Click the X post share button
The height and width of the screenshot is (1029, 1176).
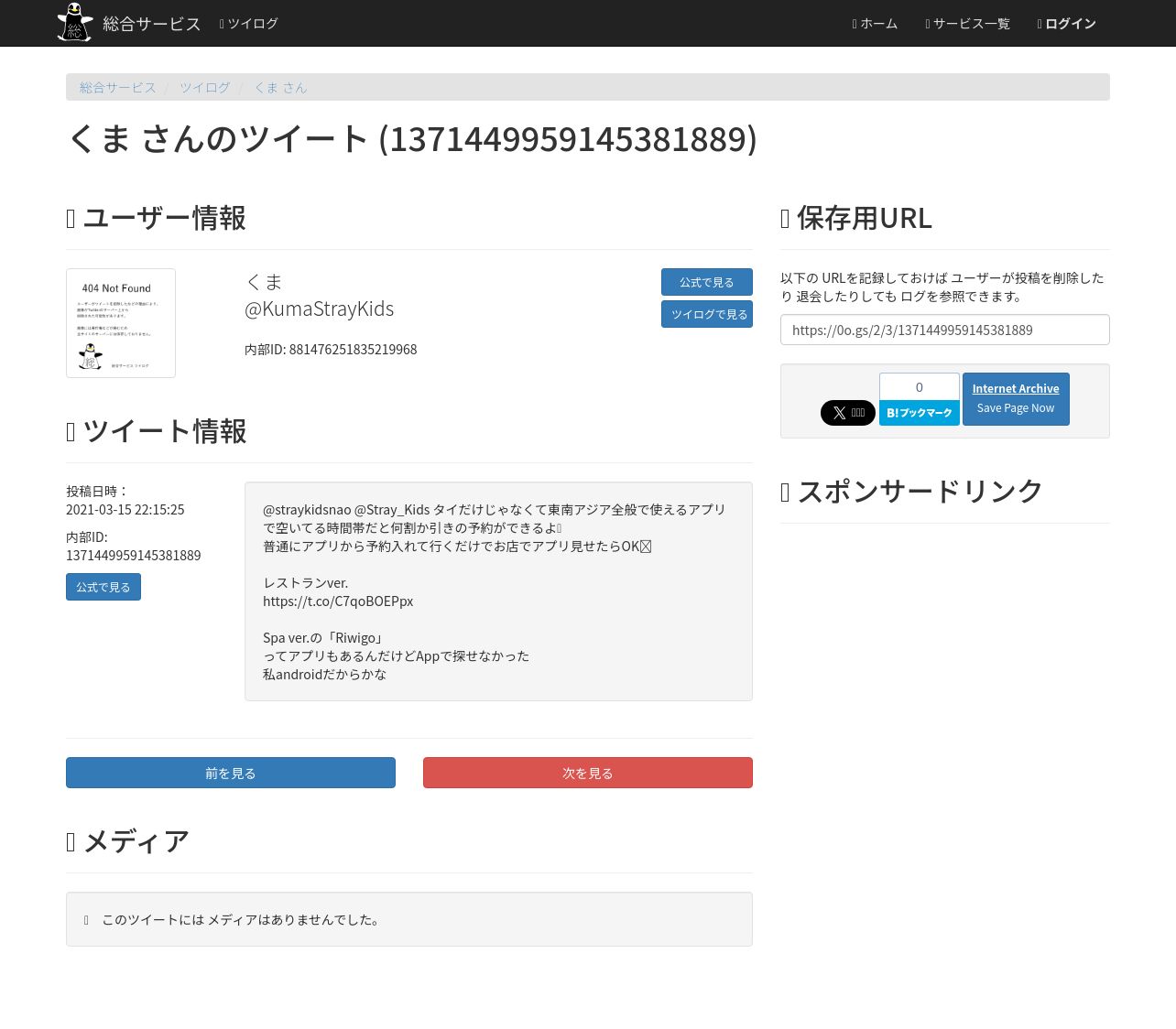click(848, 413)
